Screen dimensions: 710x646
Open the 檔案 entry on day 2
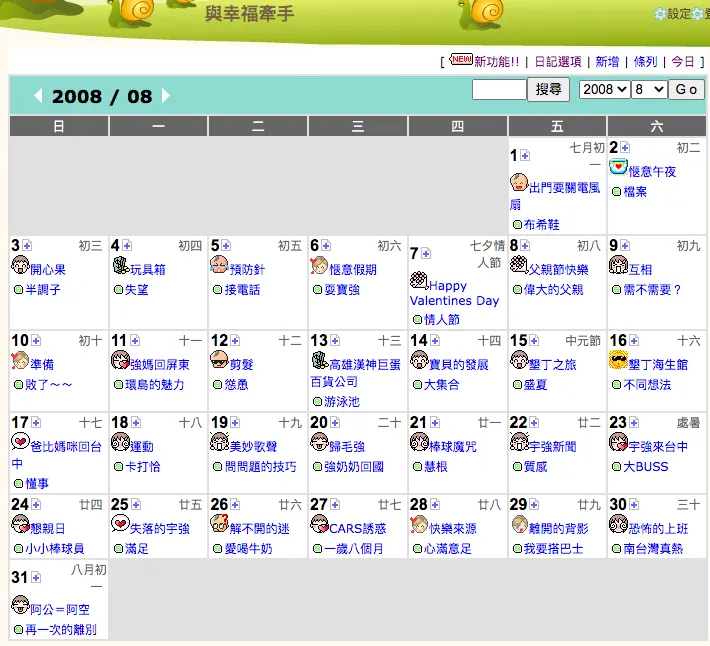point(635,192)
